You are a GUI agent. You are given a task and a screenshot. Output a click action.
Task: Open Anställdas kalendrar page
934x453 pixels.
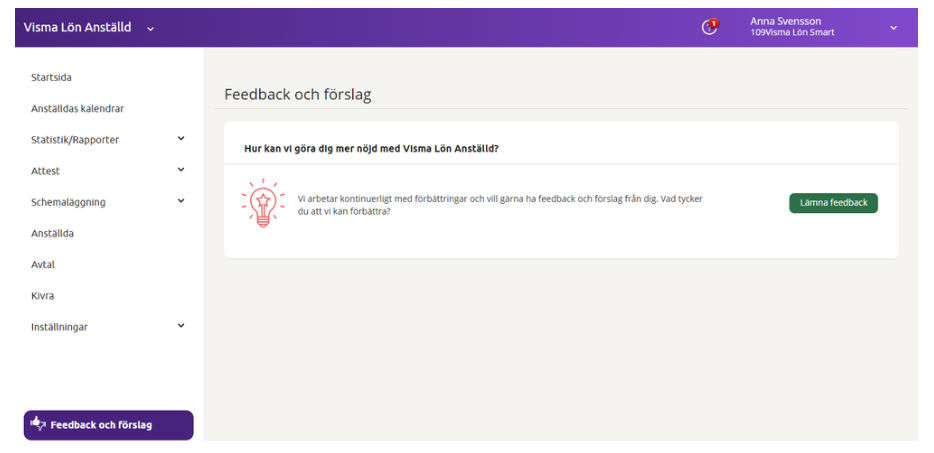[77, 108]
